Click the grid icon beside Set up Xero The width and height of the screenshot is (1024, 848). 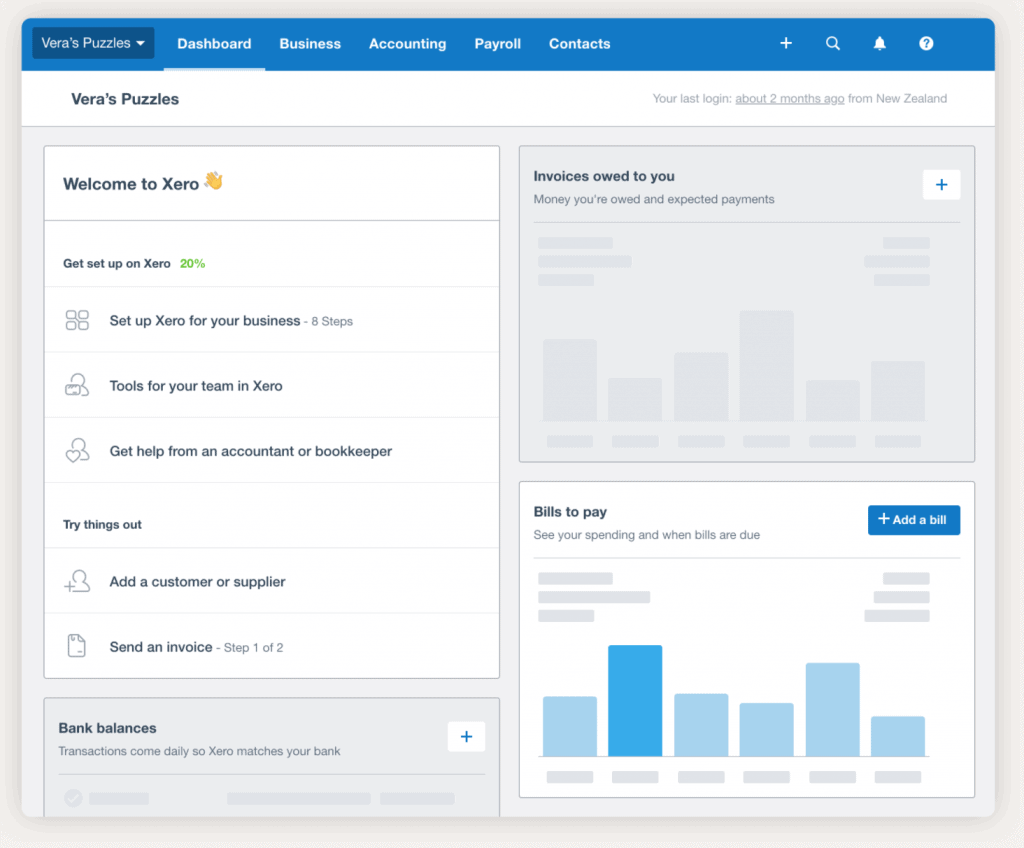[x=78, y=319]
